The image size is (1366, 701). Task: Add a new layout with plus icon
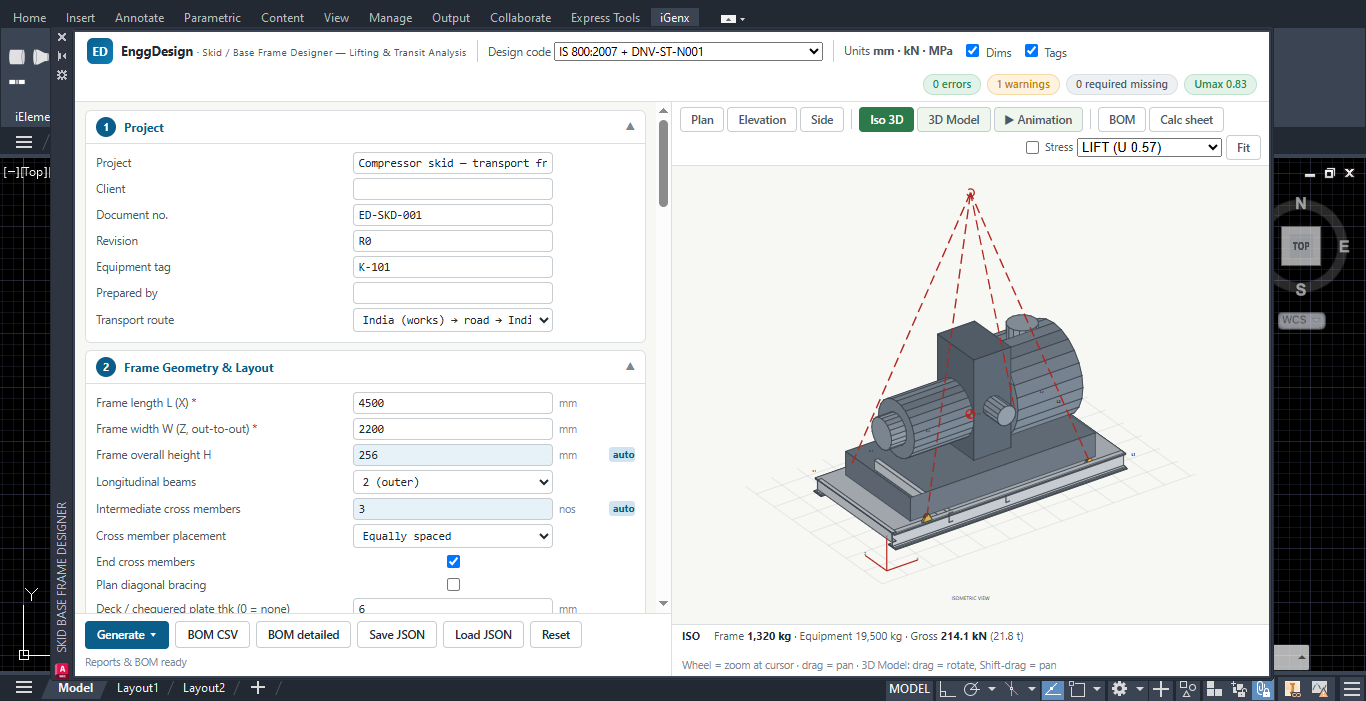[258, 688]
